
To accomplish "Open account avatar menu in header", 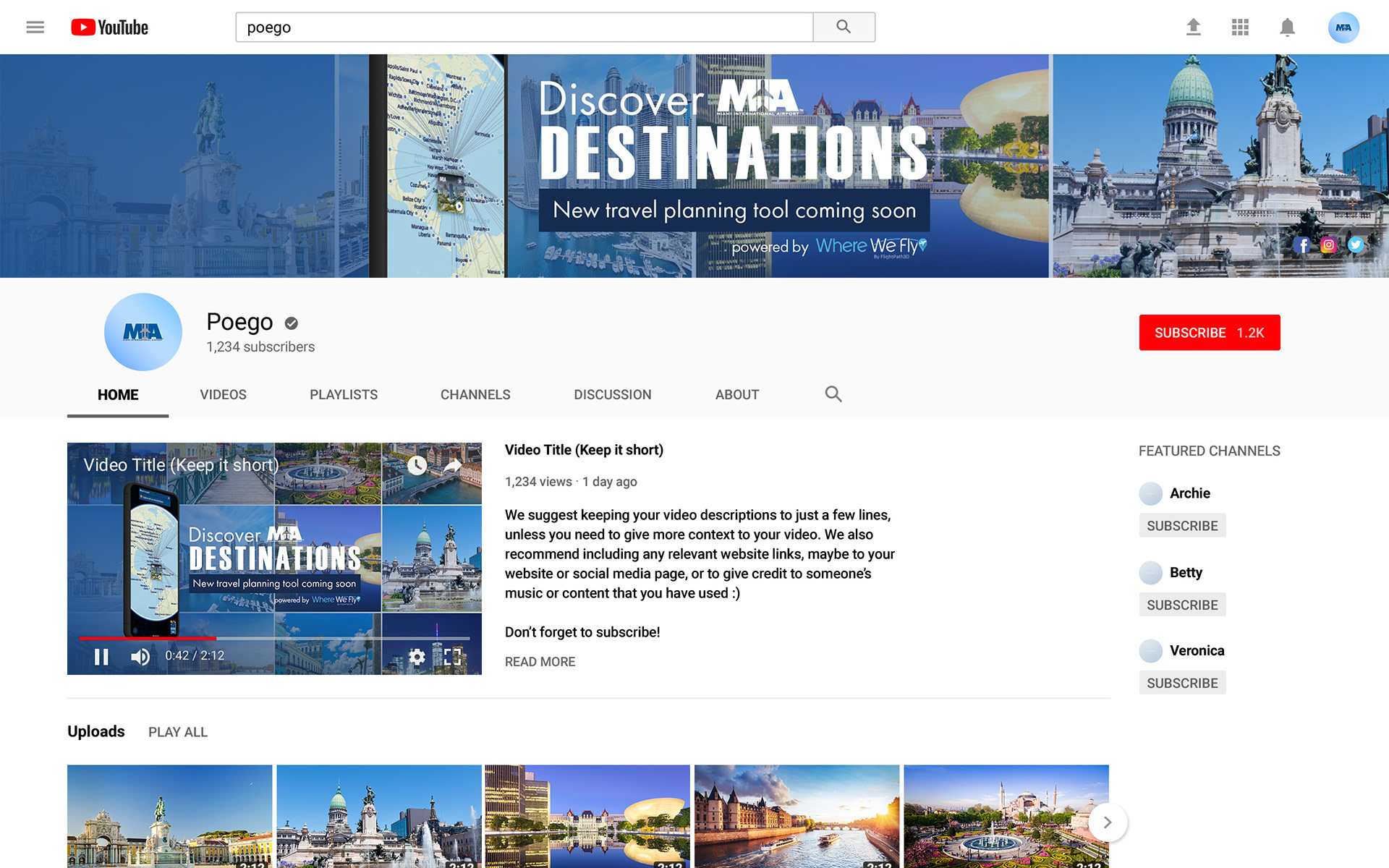I will tap(1343, 27).
